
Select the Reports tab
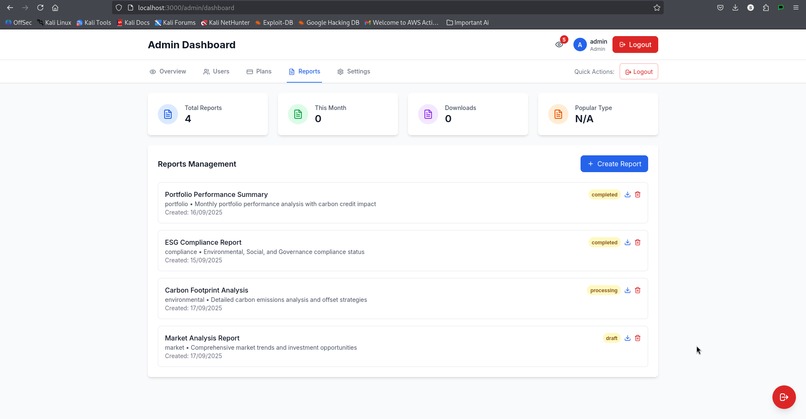point(304,71)
